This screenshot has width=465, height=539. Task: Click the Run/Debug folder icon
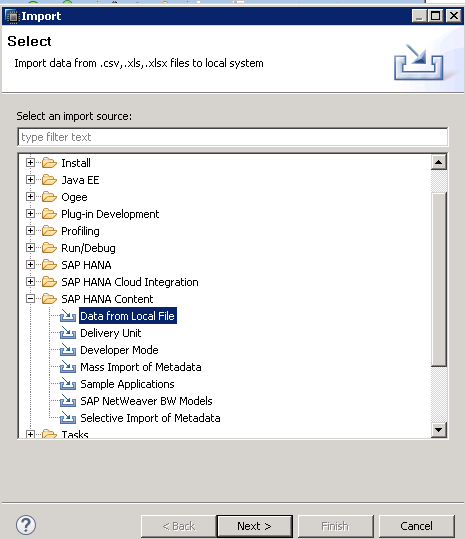(49, 248)
